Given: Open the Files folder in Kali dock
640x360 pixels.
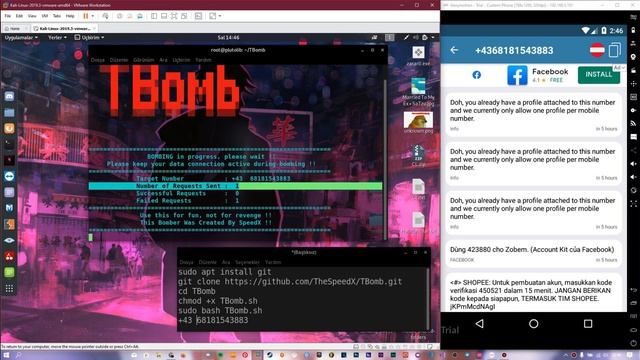Looking at the screenshot, I should coord(9,112).
